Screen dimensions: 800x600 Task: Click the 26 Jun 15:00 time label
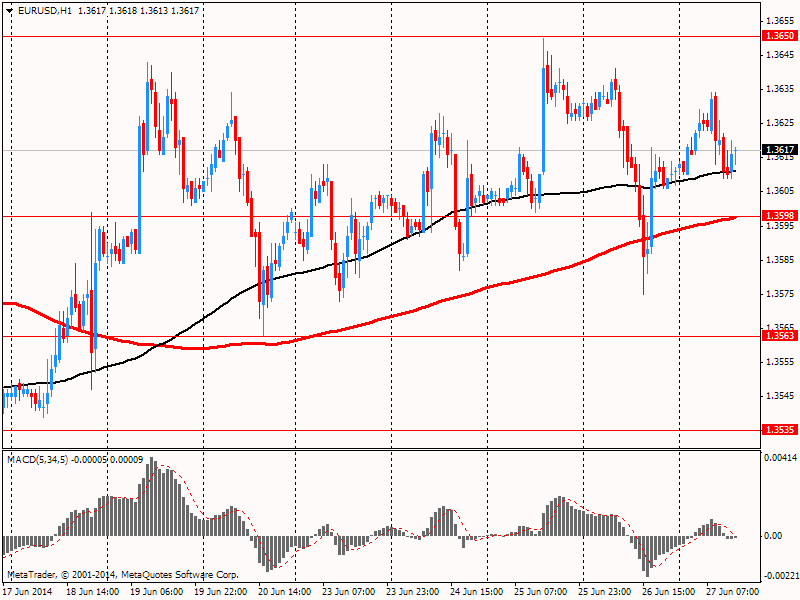coord(668,592)
